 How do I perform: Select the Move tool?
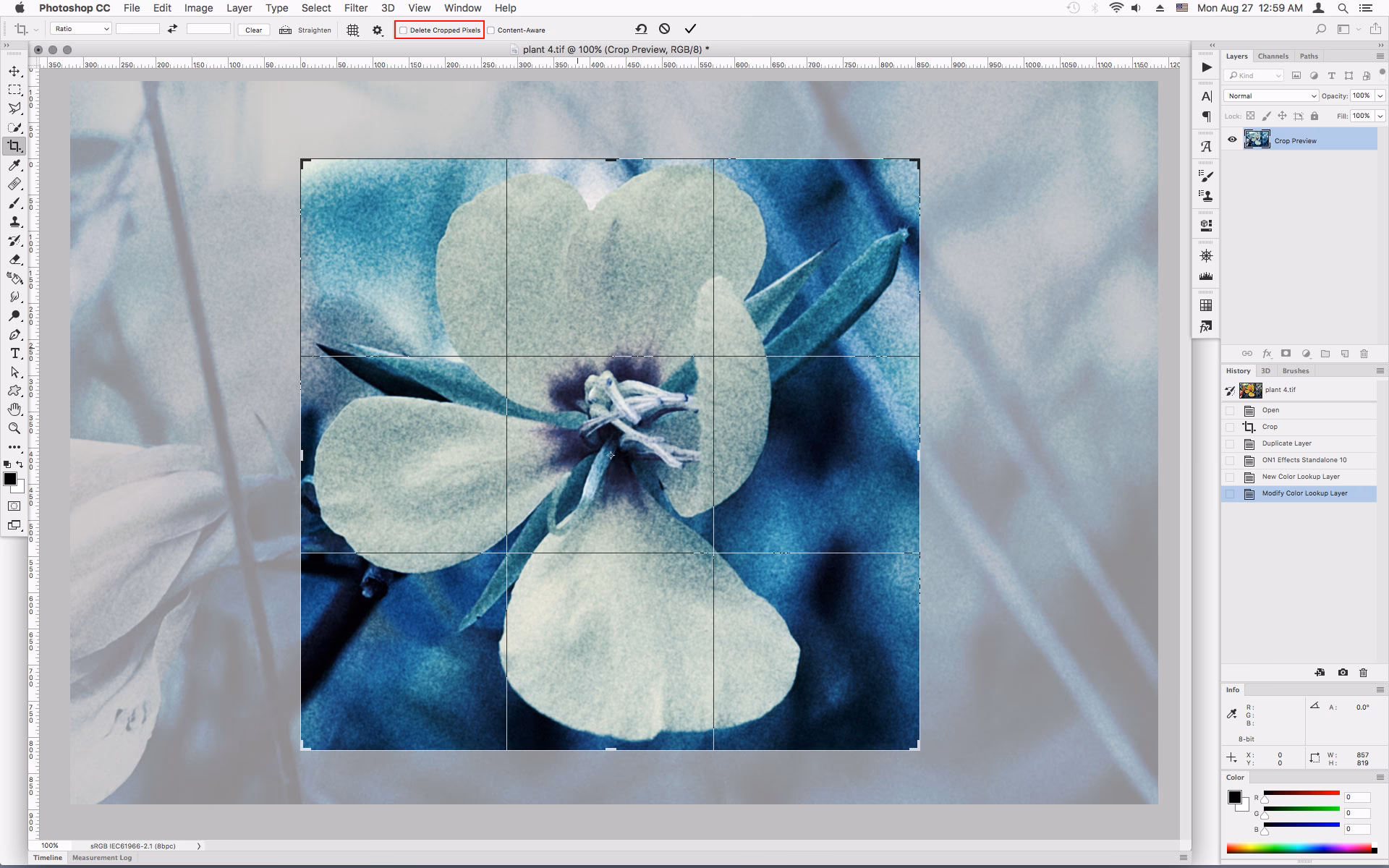(x=14, y=72)
